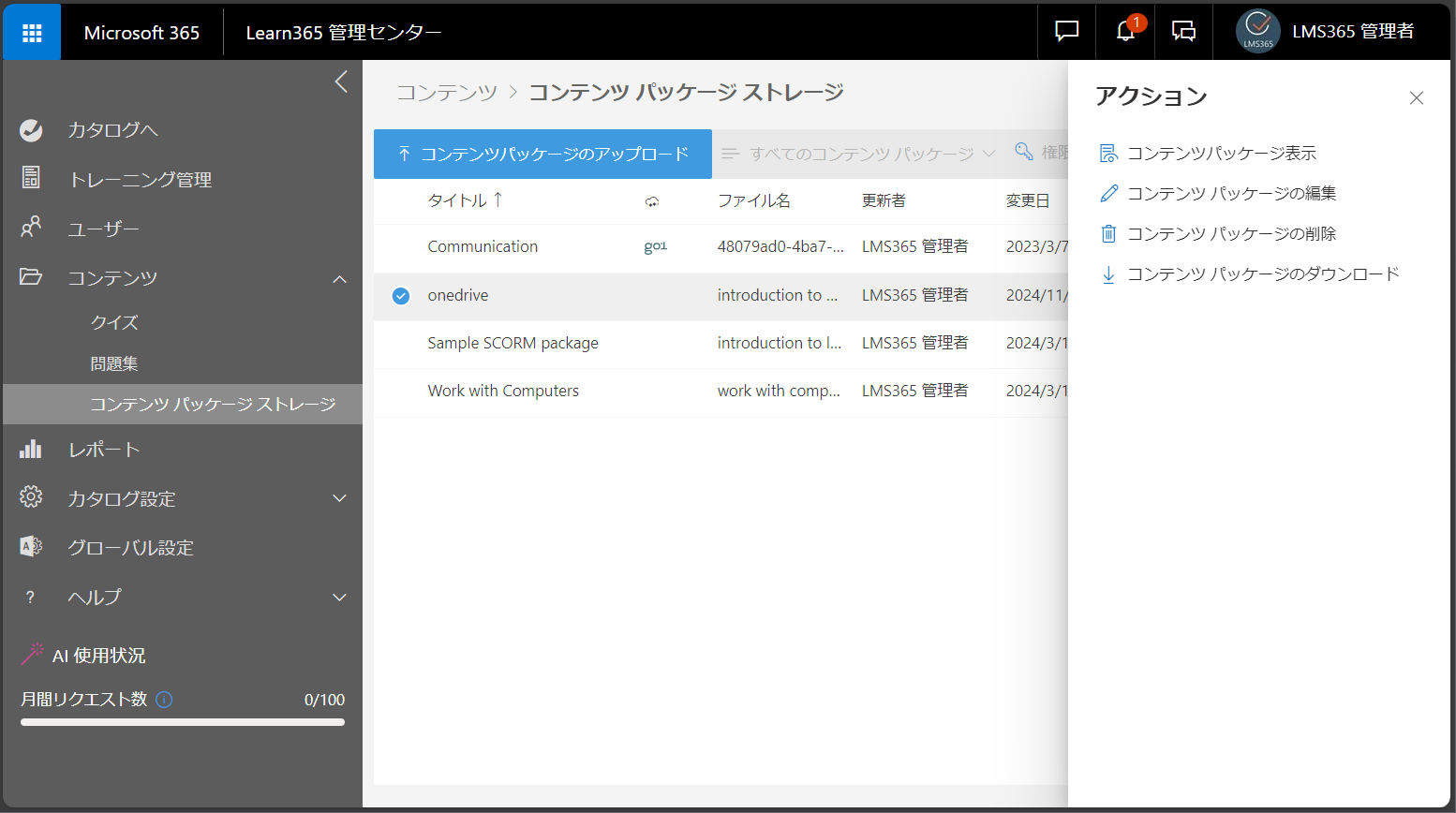This screenshot has height=813, width=1456.
Task: Click the Microsoft 365 header link
Action: click(x=141, y=33)
